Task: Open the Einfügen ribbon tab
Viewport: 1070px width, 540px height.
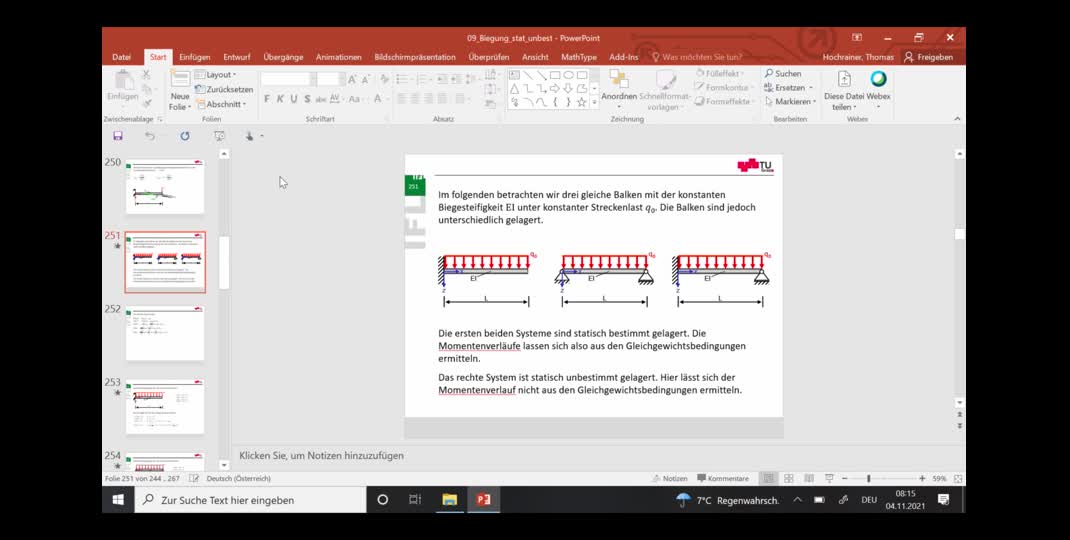Action: [194, 57]
